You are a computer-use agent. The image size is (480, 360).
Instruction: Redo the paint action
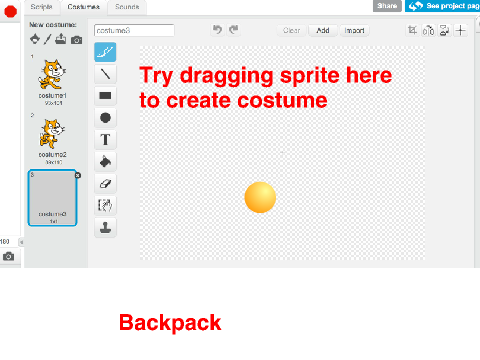(234, 30)
